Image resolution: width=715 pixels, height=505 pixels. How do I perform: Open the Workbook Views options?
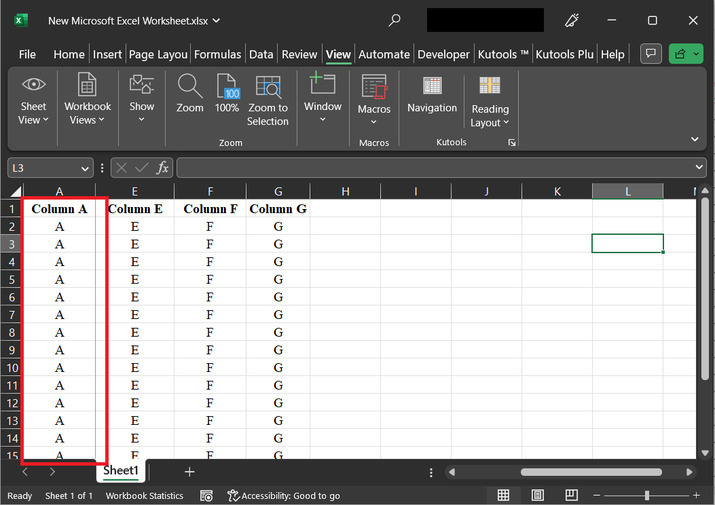87,100
